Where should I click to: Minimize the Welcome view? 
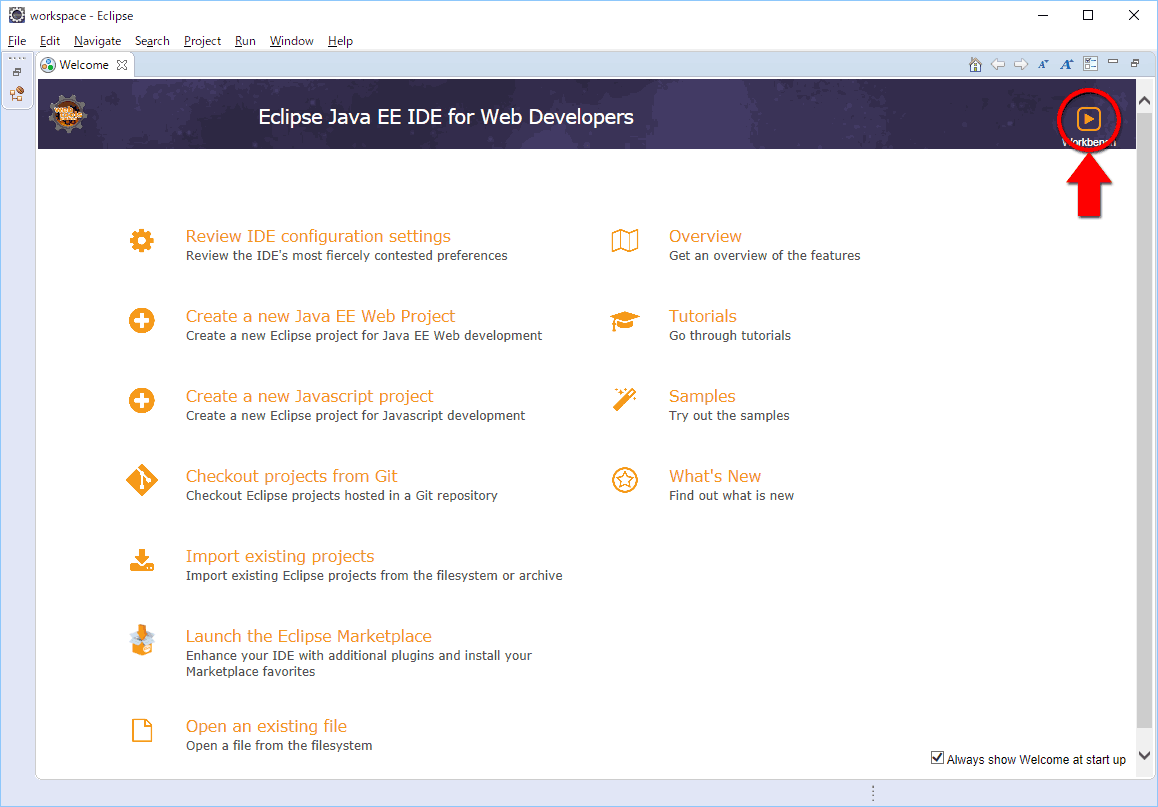(x=1113, y=62)
